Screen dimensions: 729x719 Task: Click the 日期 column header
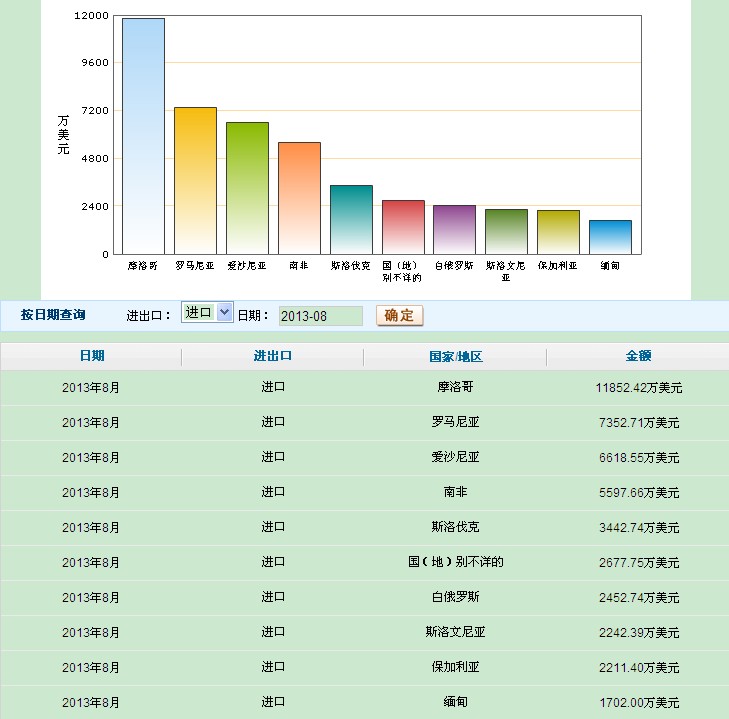(92, 356)
